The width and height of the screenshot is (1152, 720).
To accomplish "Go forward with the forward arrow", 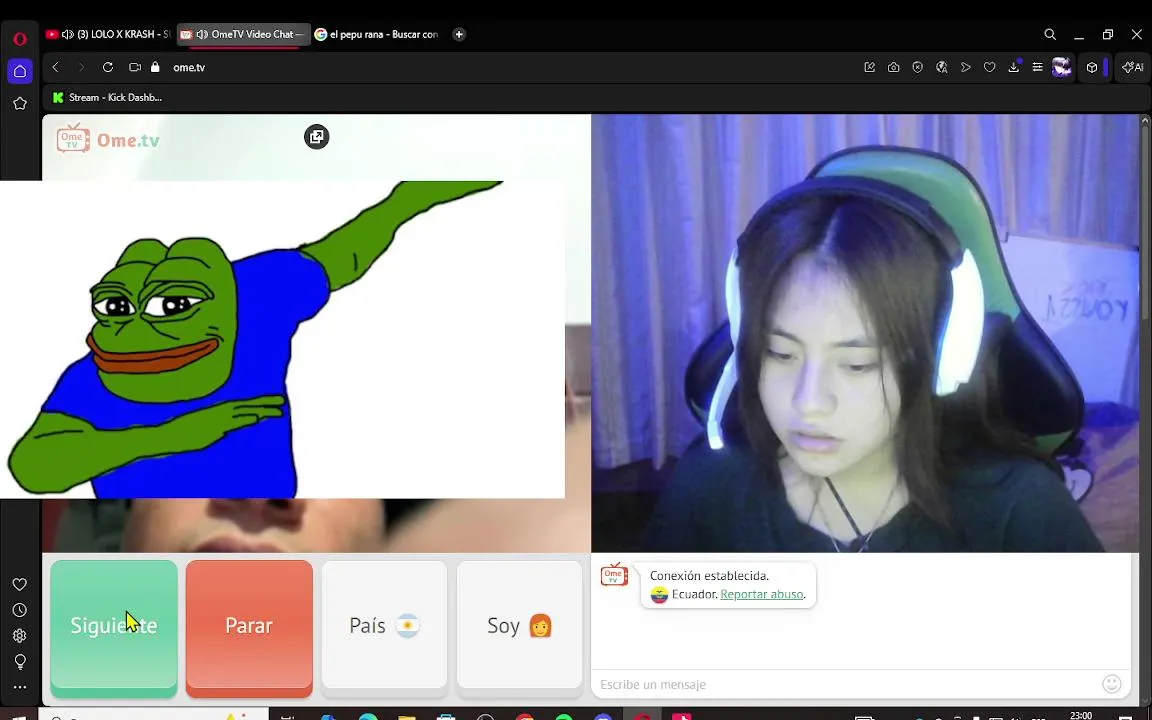I will pos(82,67).
